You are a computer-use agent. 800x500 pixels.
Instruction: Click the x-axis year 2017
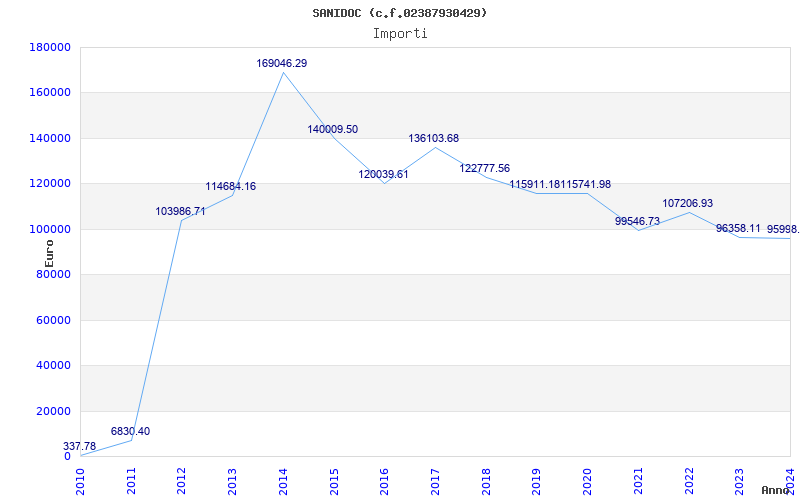pyautogui.click(x=435, y=482)
